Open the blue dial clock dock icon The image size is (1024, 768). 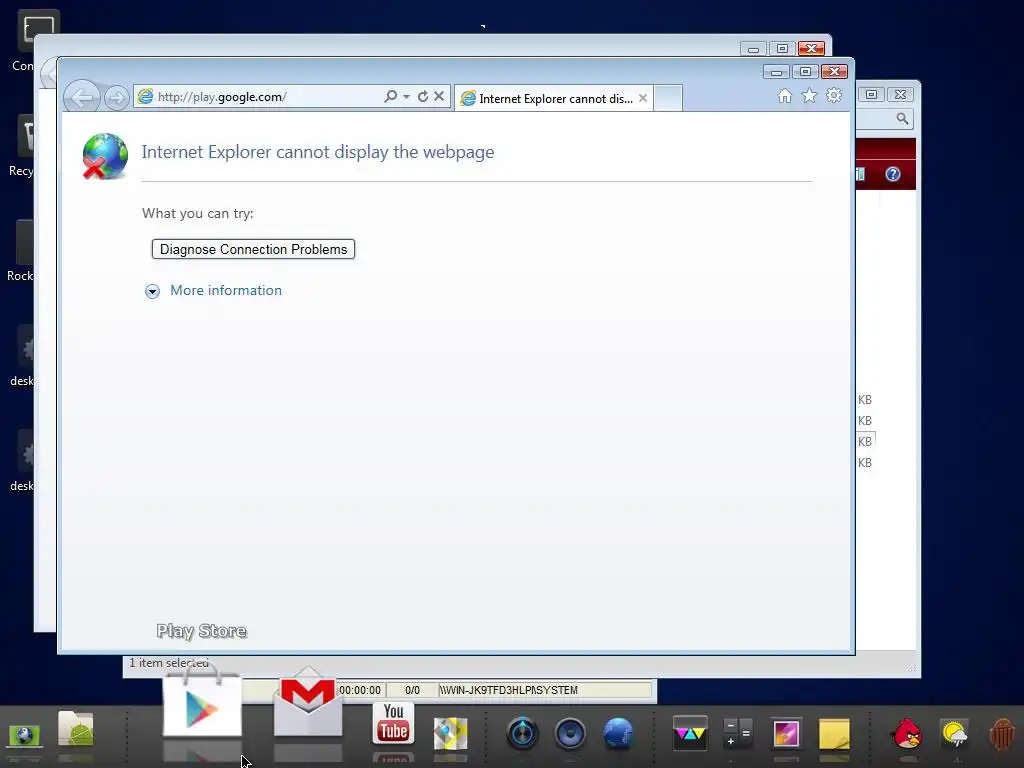coord(522,733)
